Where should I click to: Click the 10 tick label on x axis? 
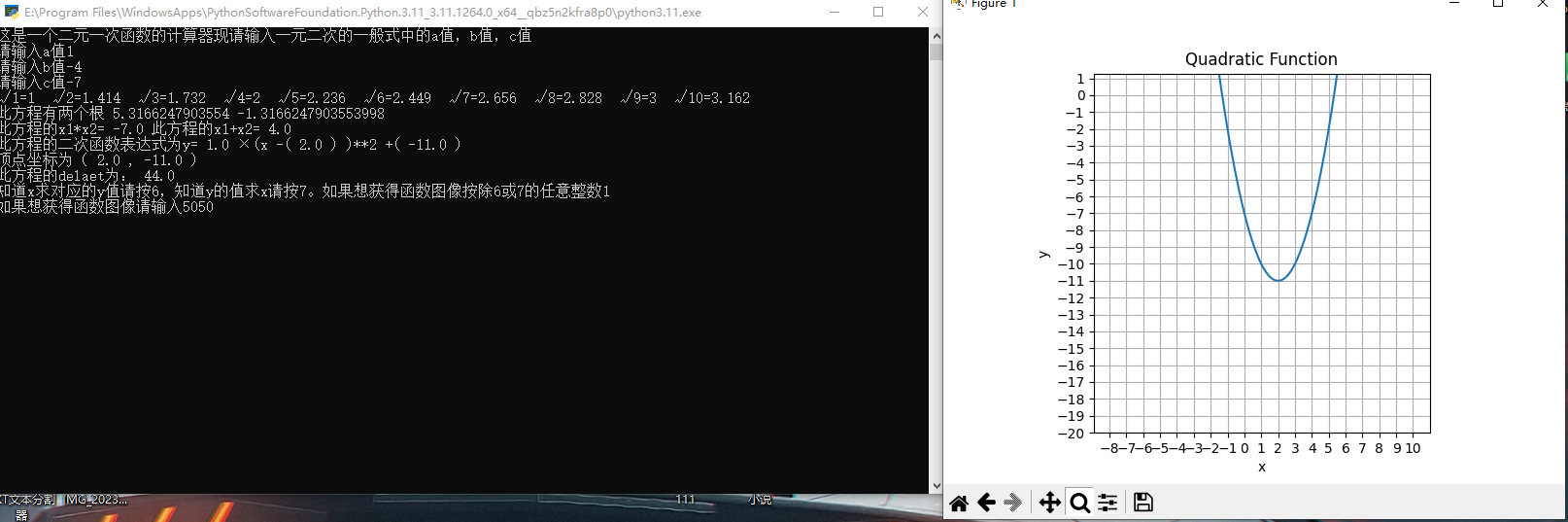(x=1413, y=448)
